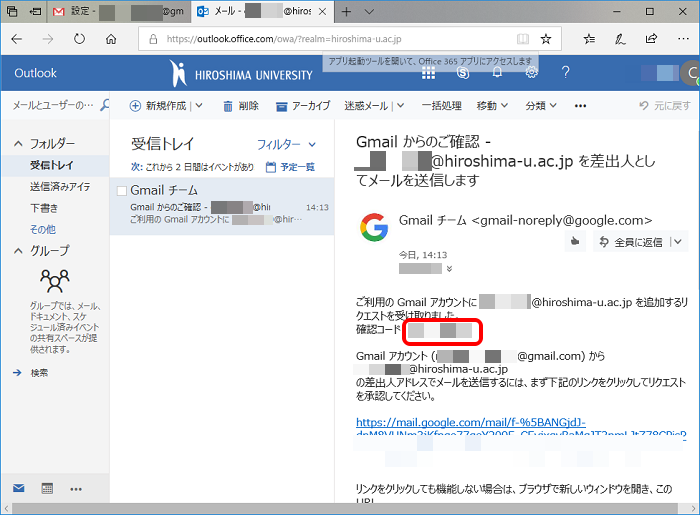This screenshot has width=700, height=515.
Task: Close the Outlook mail tab
Action: pos(322,12)
